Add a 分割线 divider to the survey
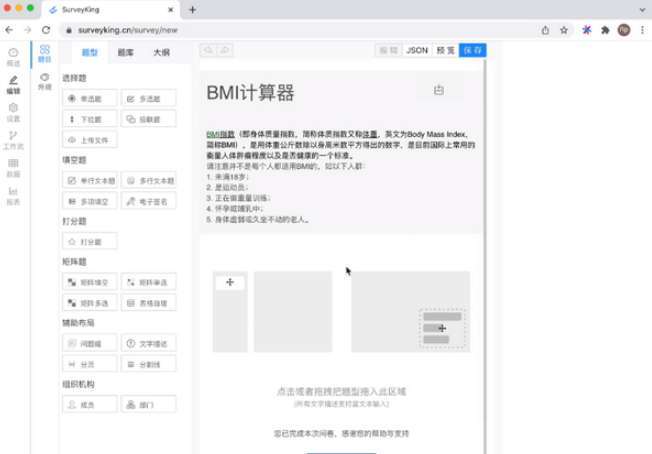The image size is (652, 454). click(149, 364)
